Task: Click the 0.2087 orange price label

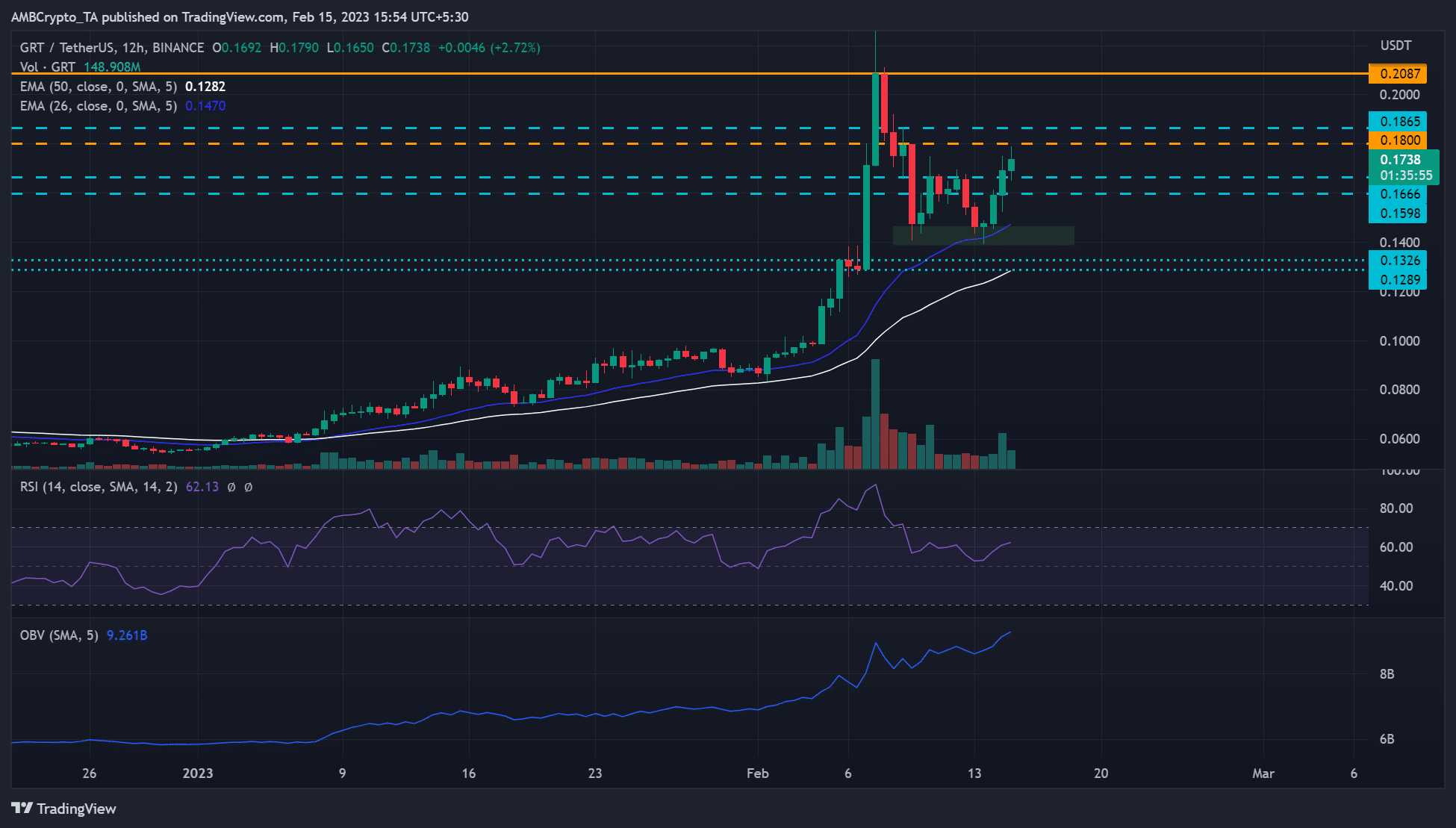Action: point(1398,74)
